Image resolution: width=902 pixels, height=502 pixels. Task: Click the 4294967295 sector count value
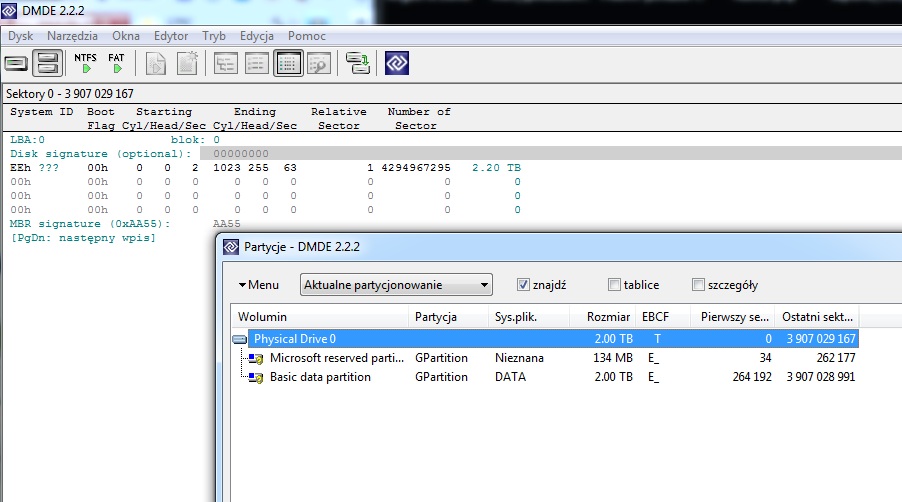click(x=416, y=168)
